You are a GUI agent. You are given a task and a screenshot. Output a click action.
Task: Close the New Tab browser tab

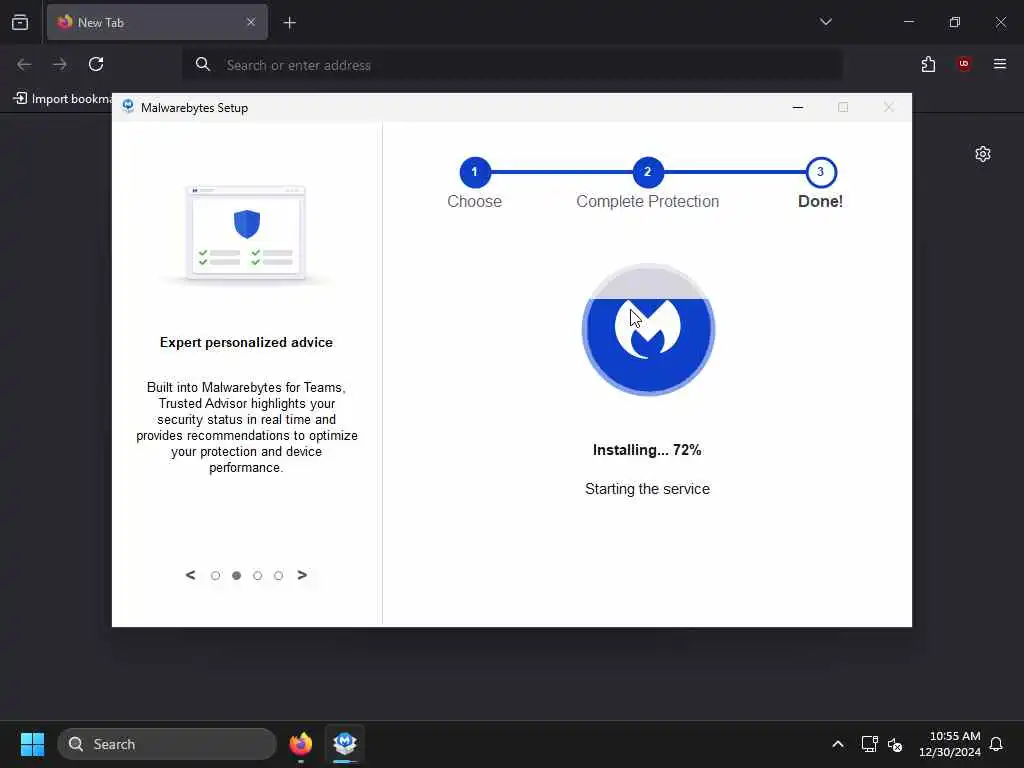tap(251, 22)
